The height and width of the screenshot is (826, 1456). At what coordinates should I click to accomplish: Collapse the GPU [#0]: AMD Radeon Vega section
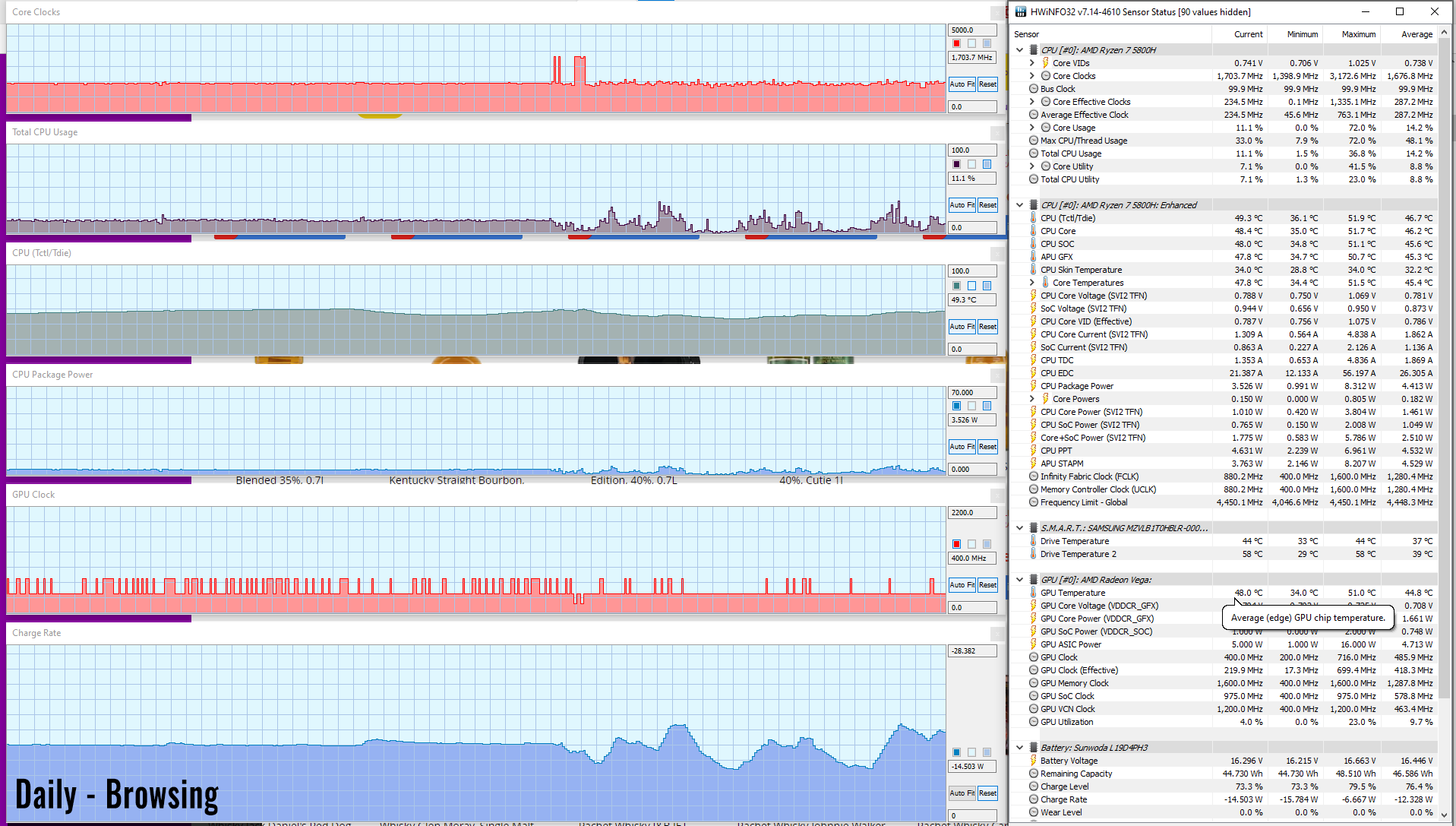tap(1020, 580)
